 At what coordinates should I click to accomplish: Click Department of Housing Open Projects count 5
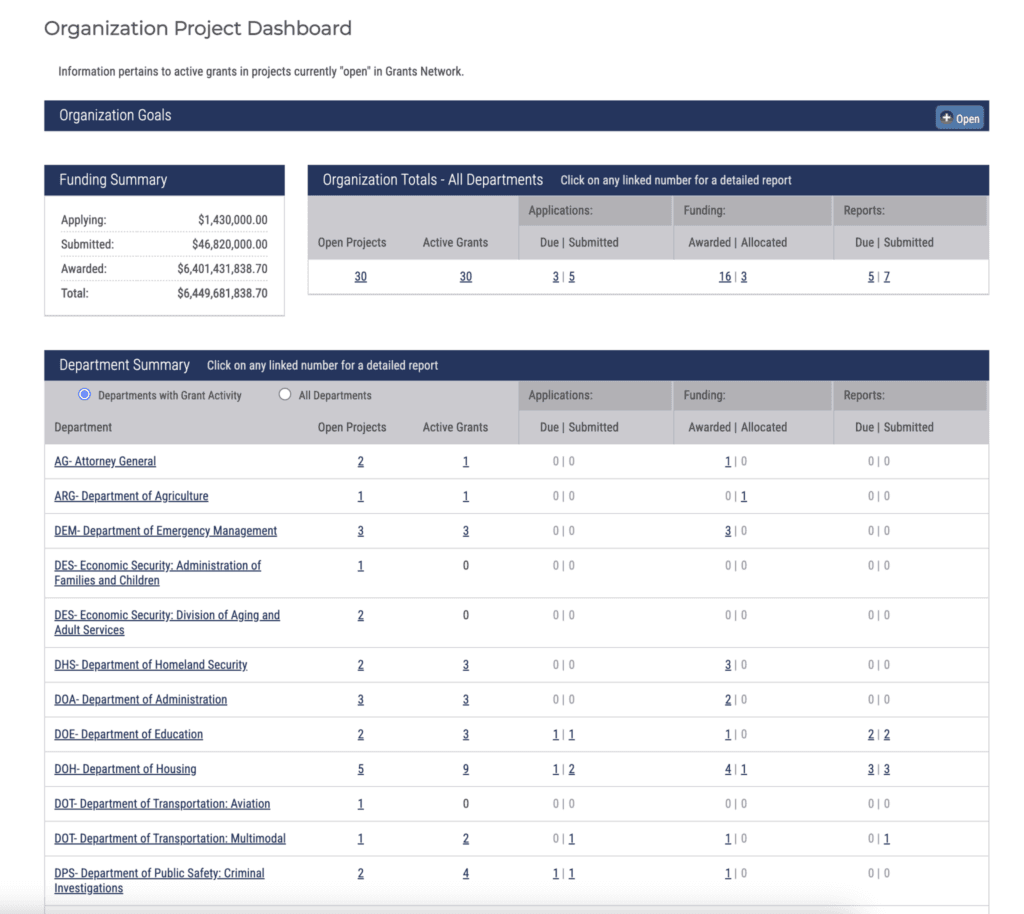coord(361,770)
